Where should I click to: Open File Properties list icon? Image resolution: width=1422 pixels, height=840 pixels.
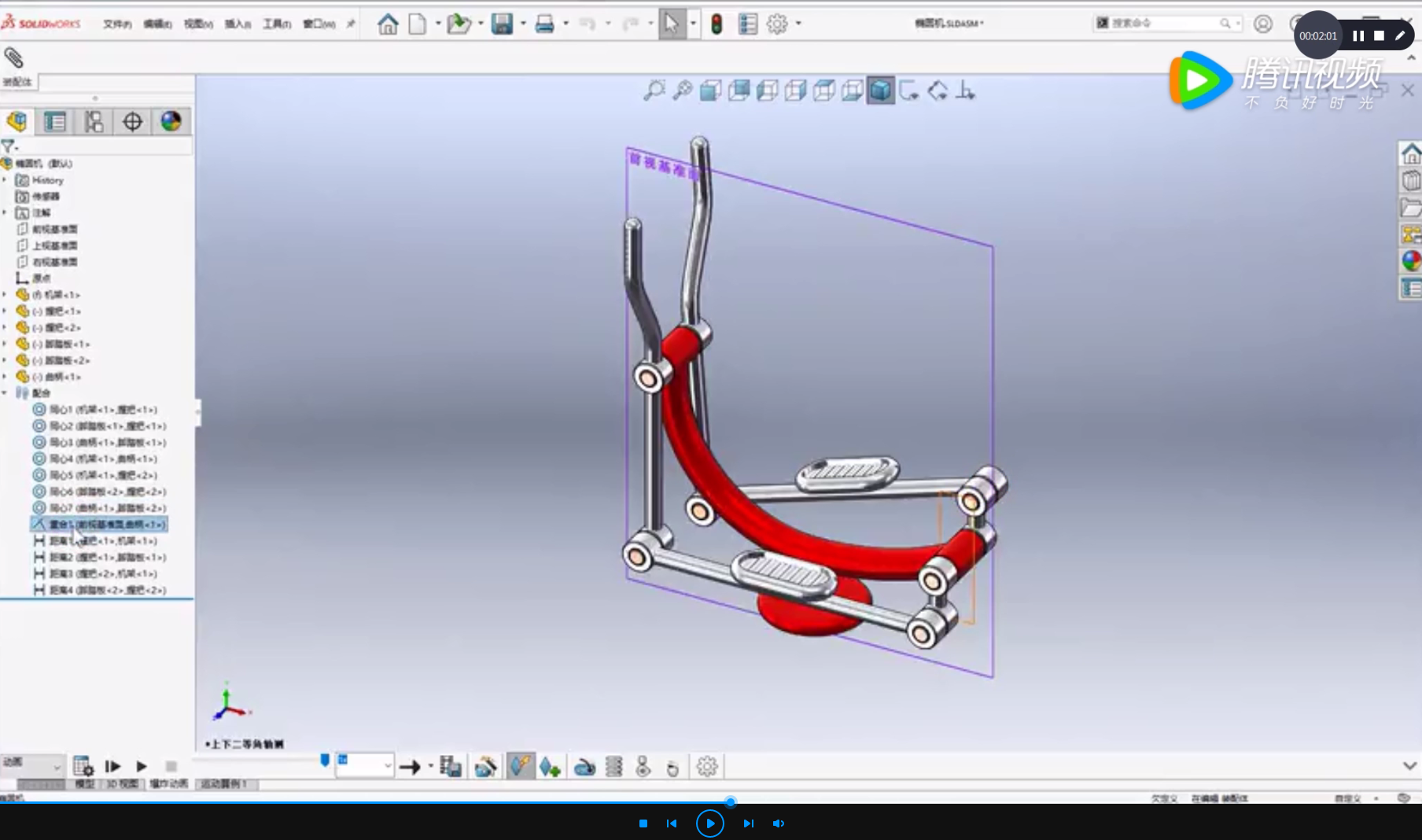click(x=747, y=24)
